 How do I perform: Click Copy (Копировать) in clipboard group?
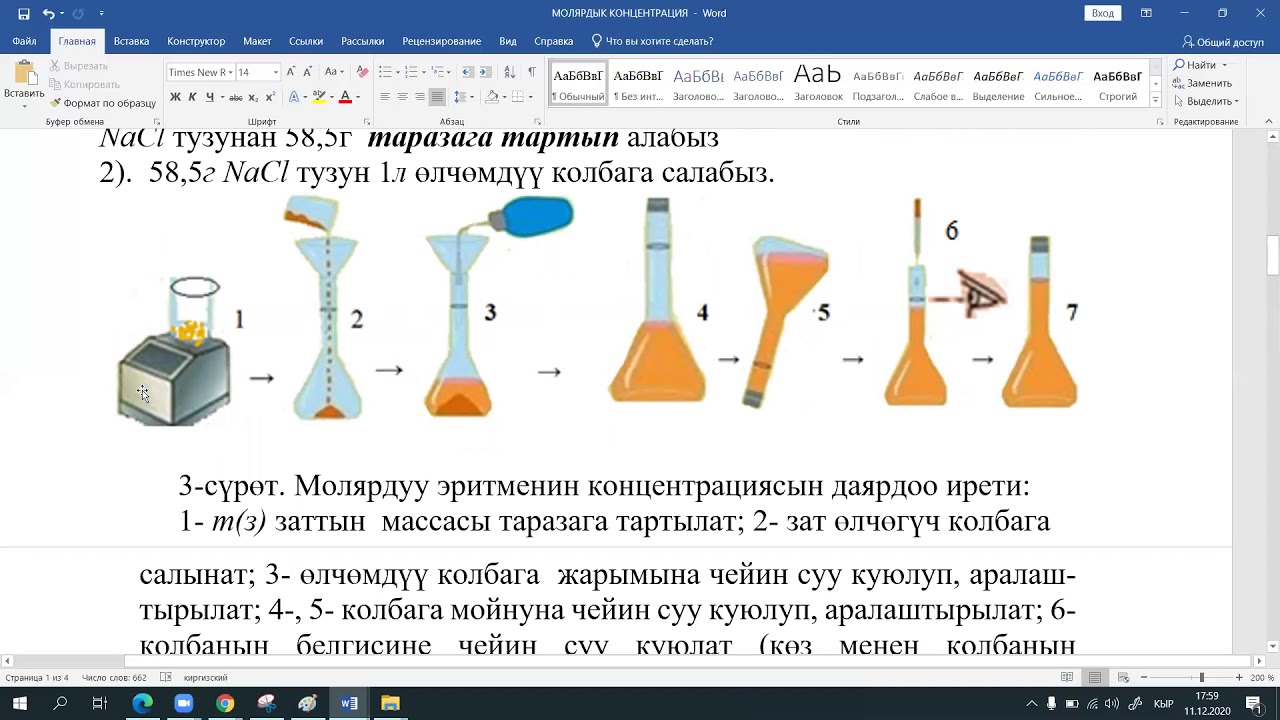tap(84, 84)
